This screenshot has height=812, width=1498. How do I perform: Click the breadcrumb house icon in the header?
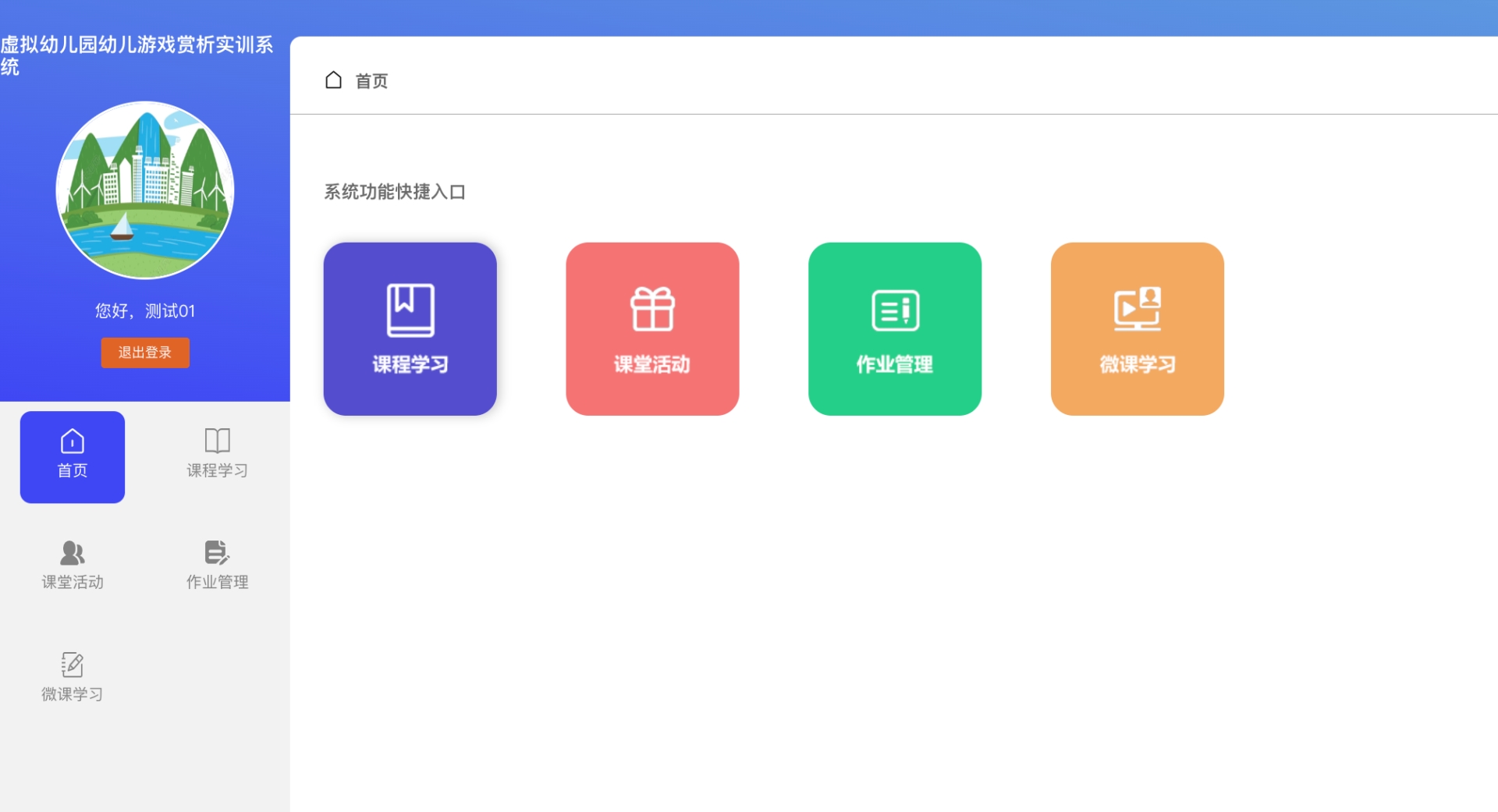[x=333, y=80]
